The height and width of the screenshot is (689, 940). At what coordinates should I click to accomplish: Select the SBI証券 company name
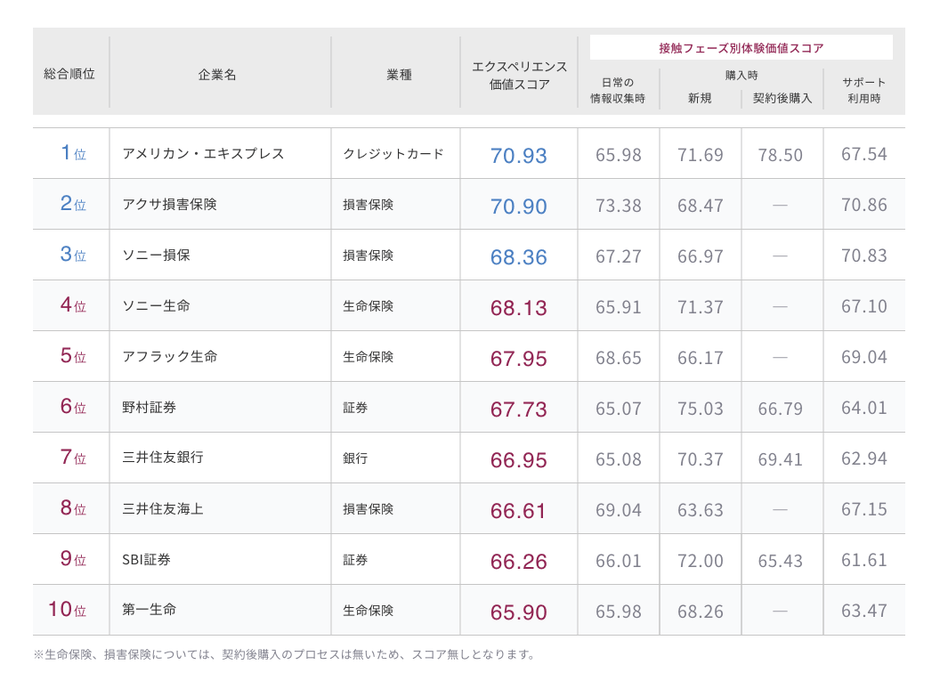(x=146, y=559)
